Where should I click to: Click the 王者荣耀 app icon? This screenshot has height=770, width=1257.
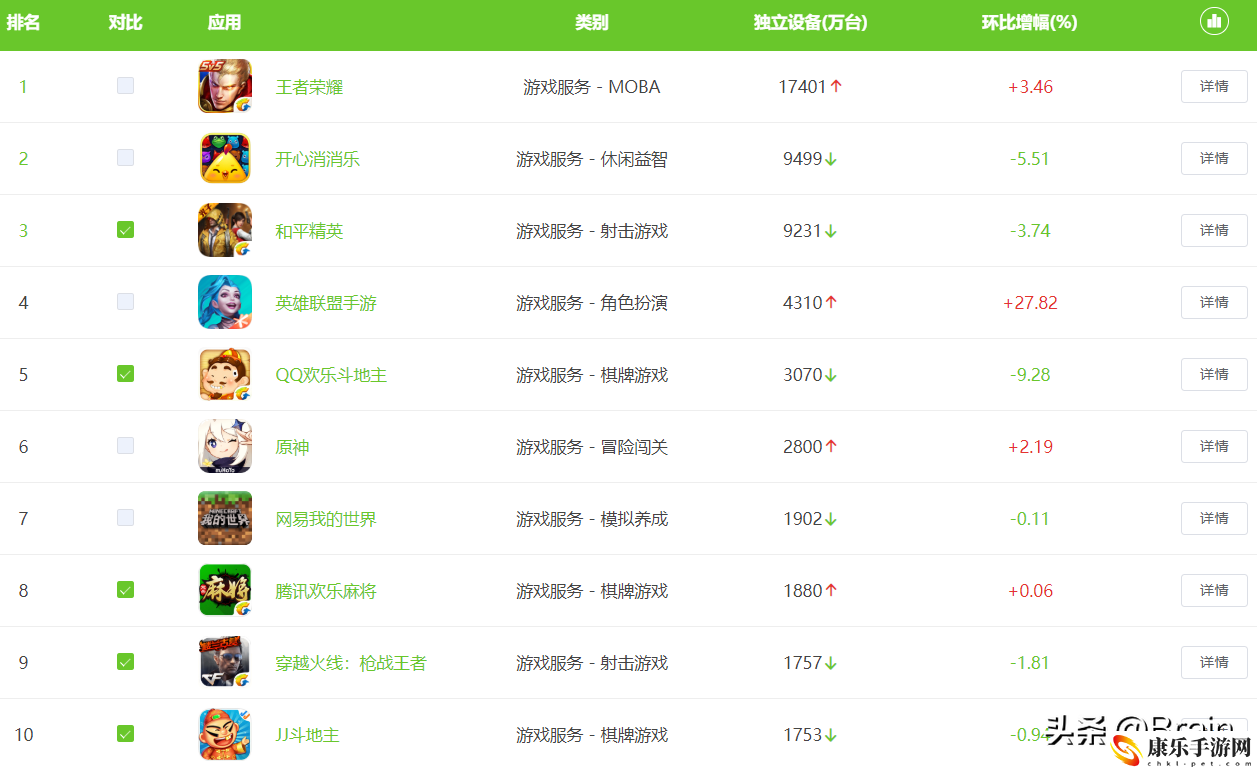click(225, 86)
